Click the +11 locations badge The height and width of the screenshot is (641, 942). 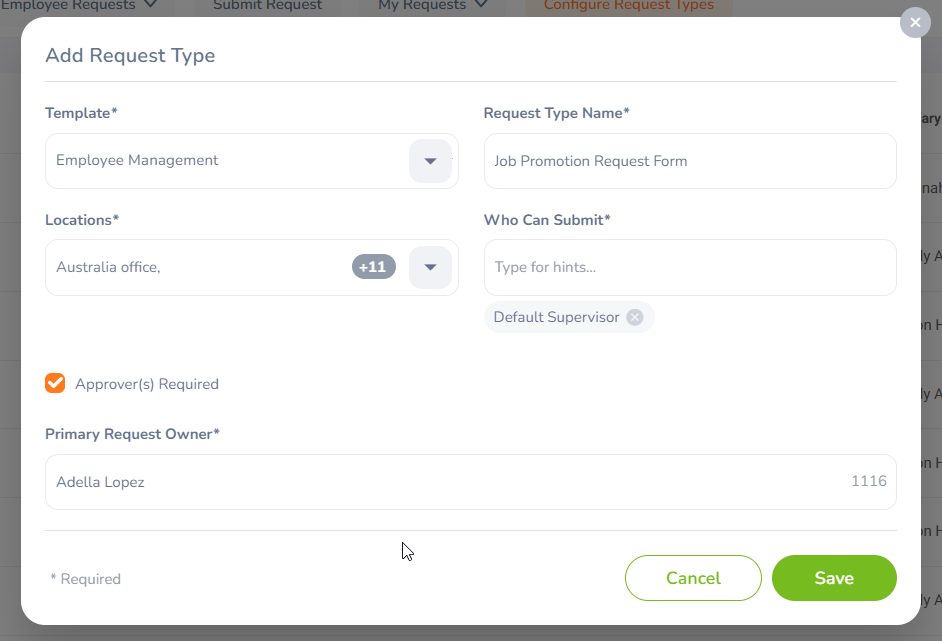click(373, 266)
